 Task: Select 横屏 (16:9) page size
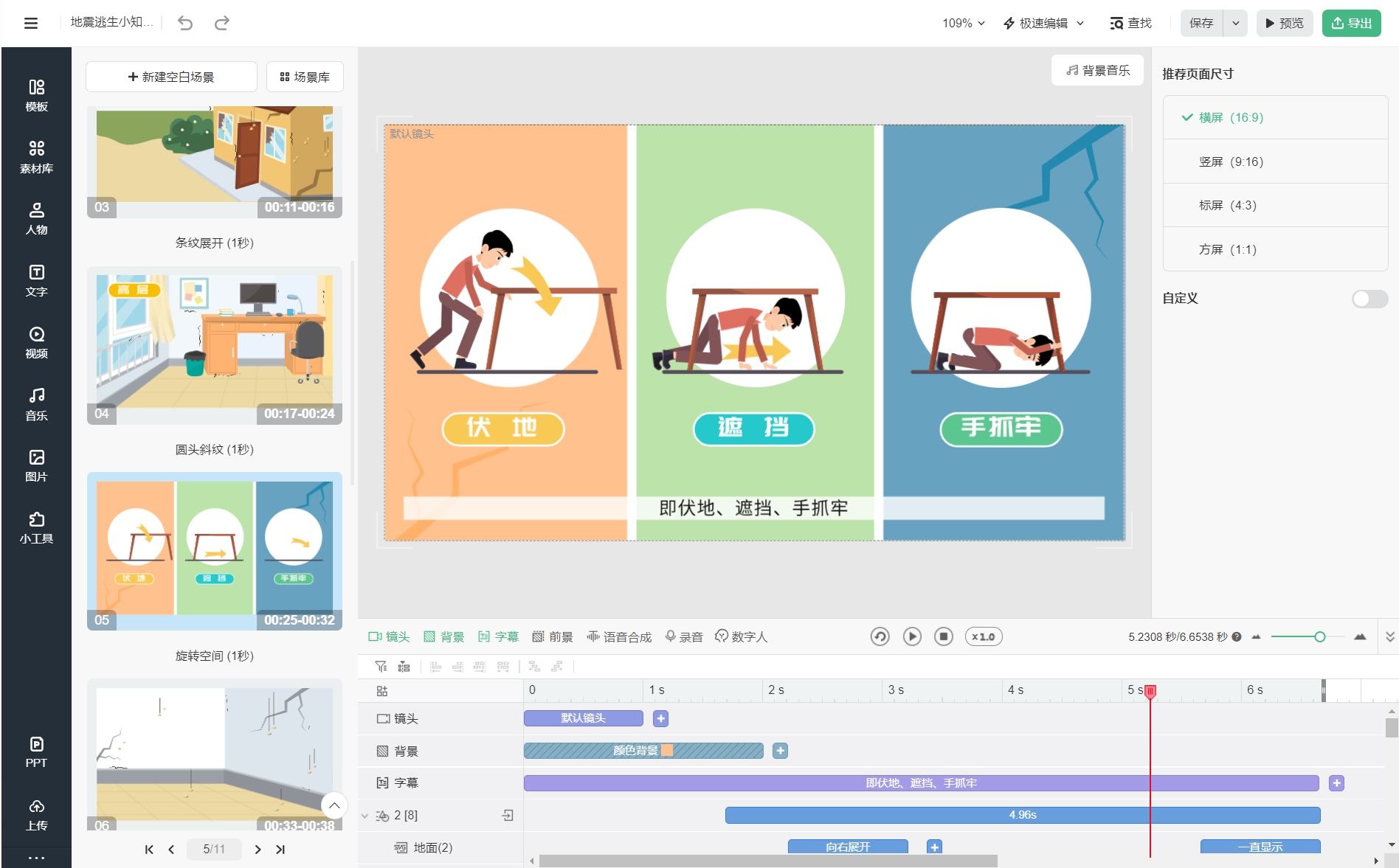1275,117
